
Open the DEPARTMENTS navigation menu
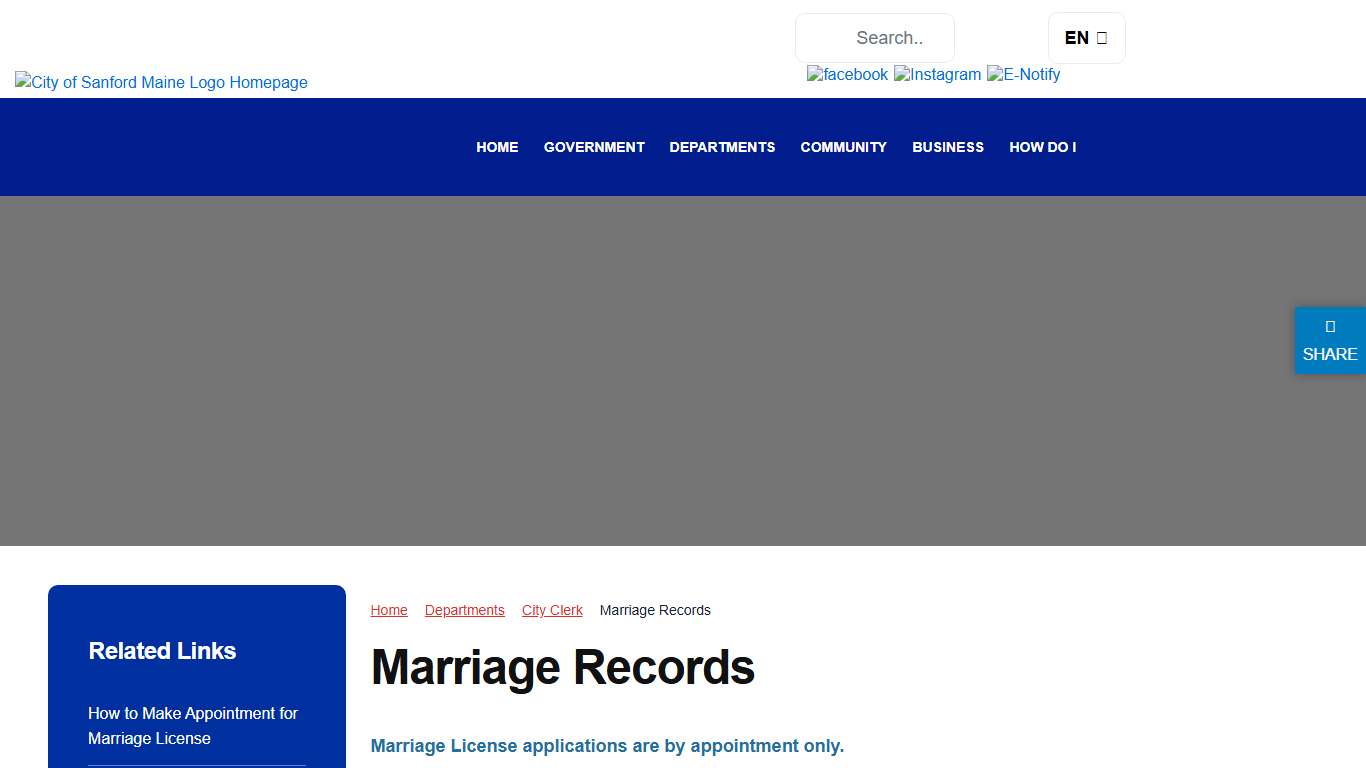tap(722, 147)
